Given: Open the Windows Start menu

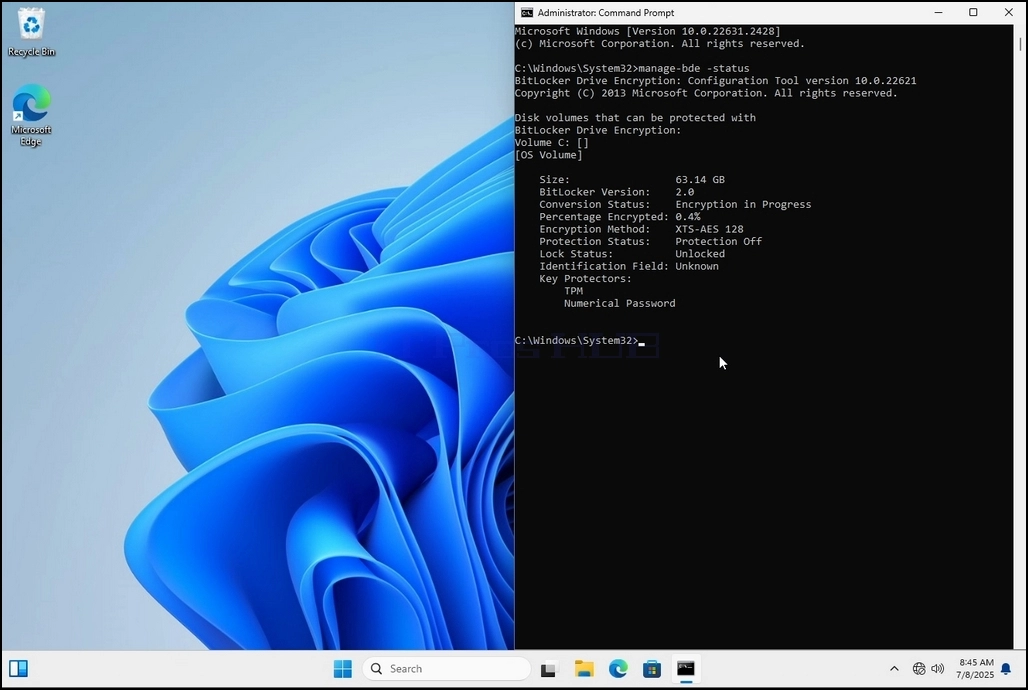Looking at the screenshot, I should pyautogui.click(x=342, y=668).
